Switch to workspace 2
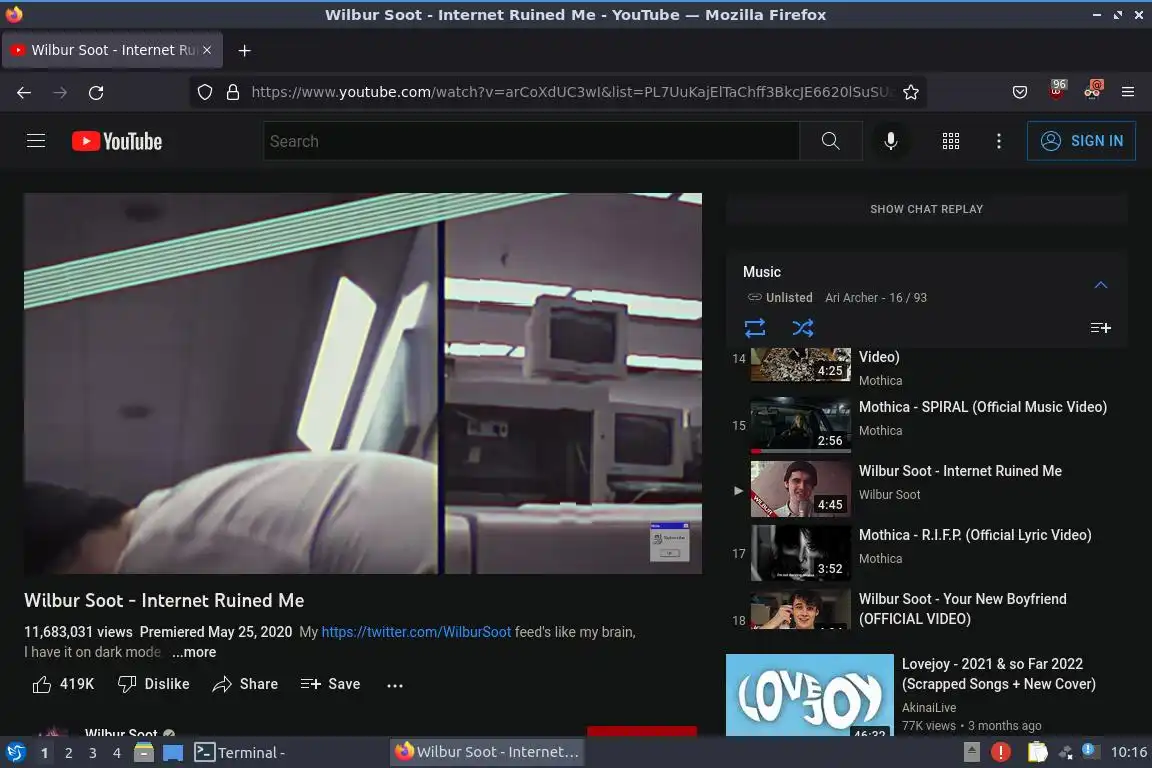1152x768 pixels. click(68, 753)
